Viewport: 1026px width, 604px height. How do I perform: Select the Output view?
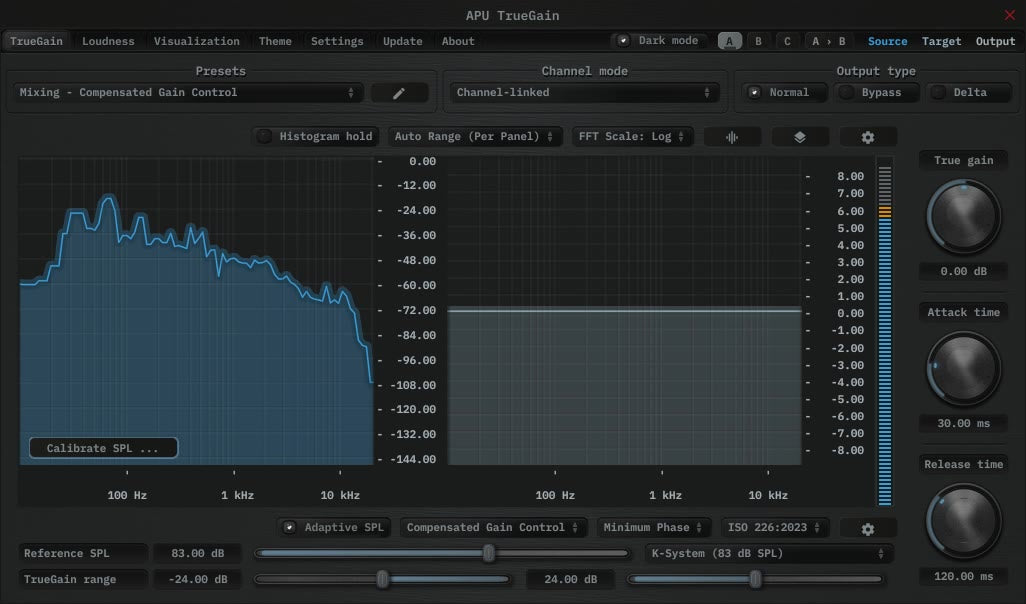[x=995, y=41]
